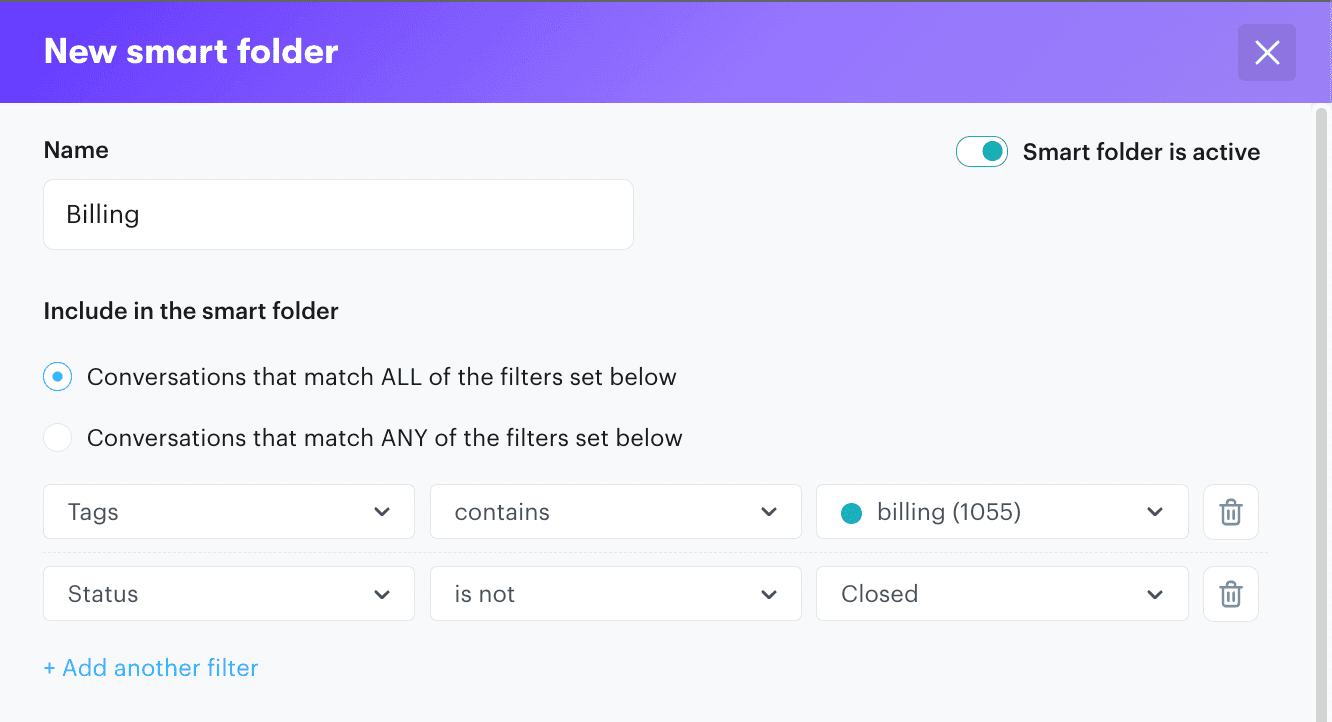Viewport: 1332px width, 722px height.
Task: Open the billing (1055) tag selector
Action: pyautogui.click(x=1000, y=511)
